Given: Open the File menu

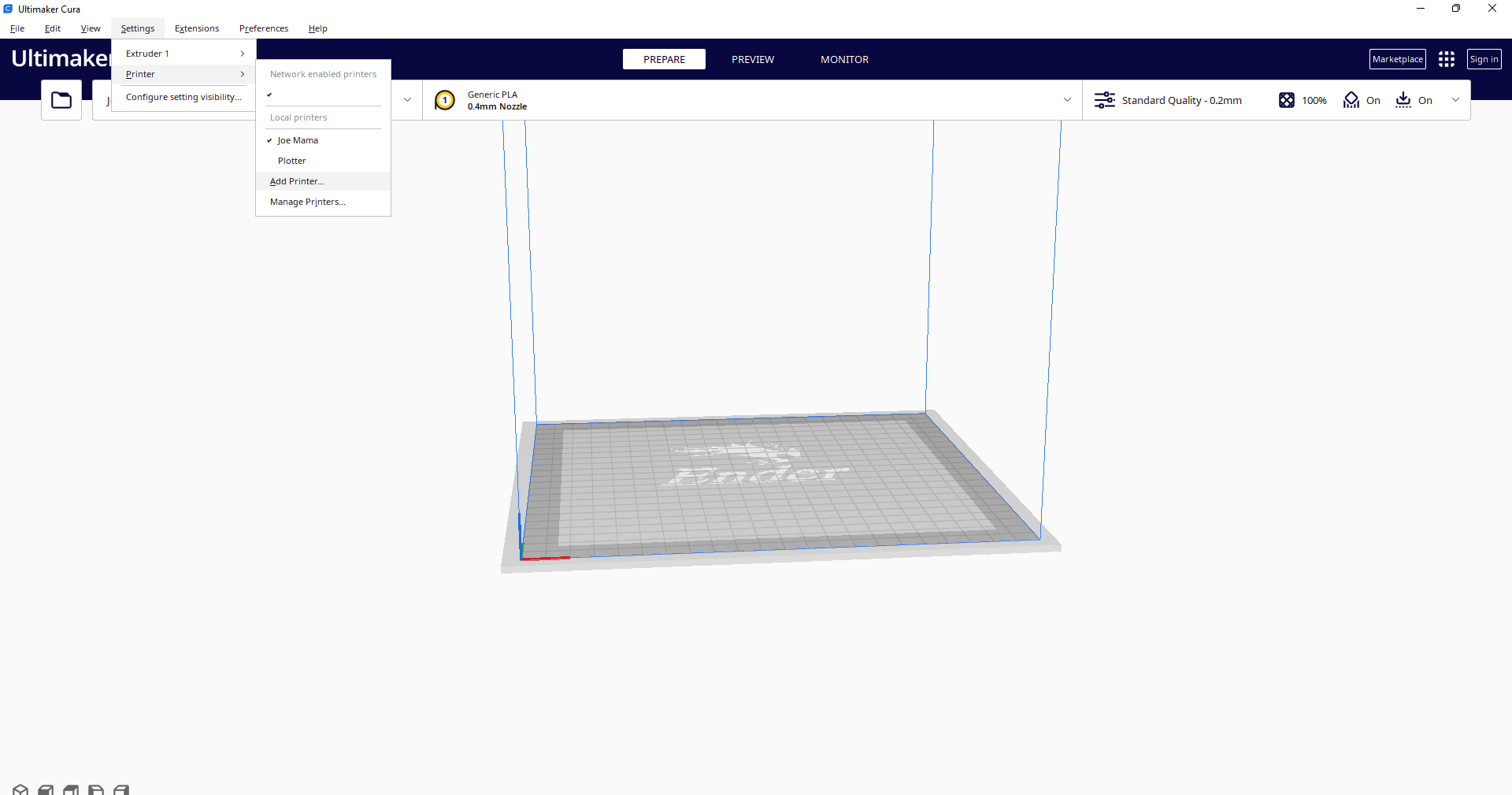Looking at the screenshot, I should [x=17, y=28].
